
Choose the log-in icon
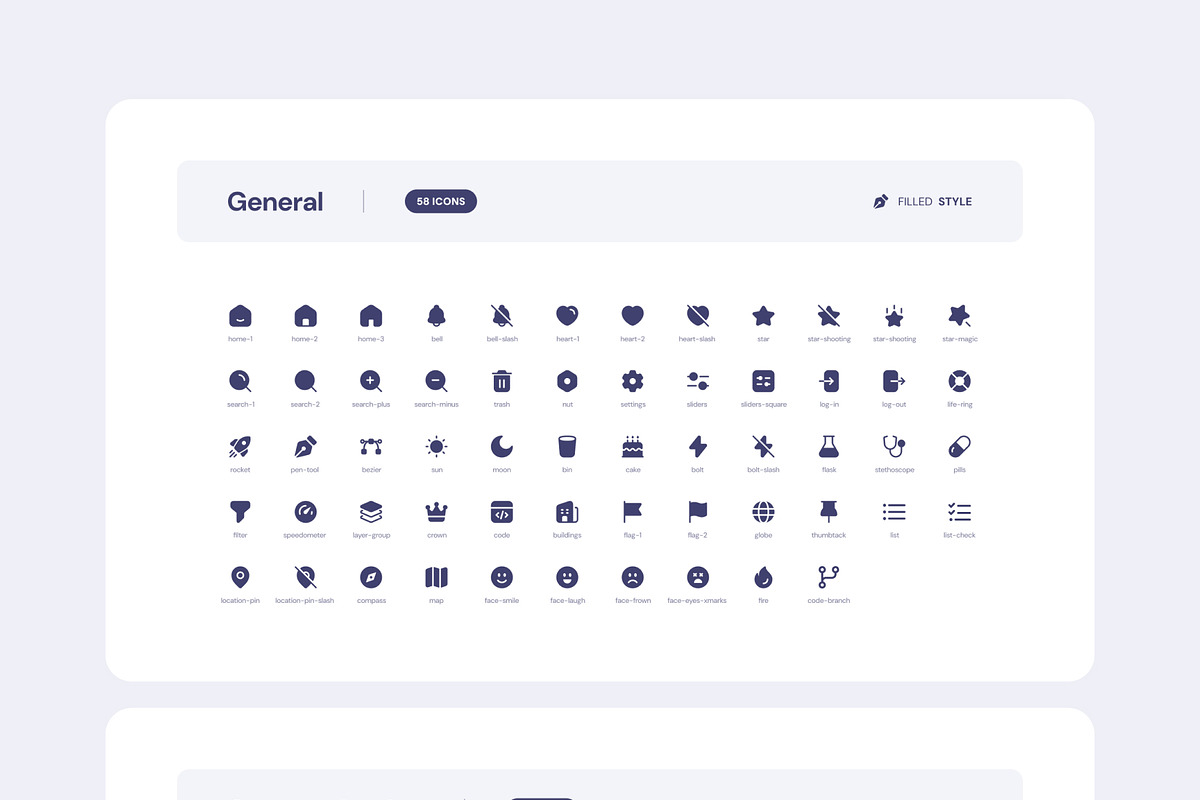(829, 381)
